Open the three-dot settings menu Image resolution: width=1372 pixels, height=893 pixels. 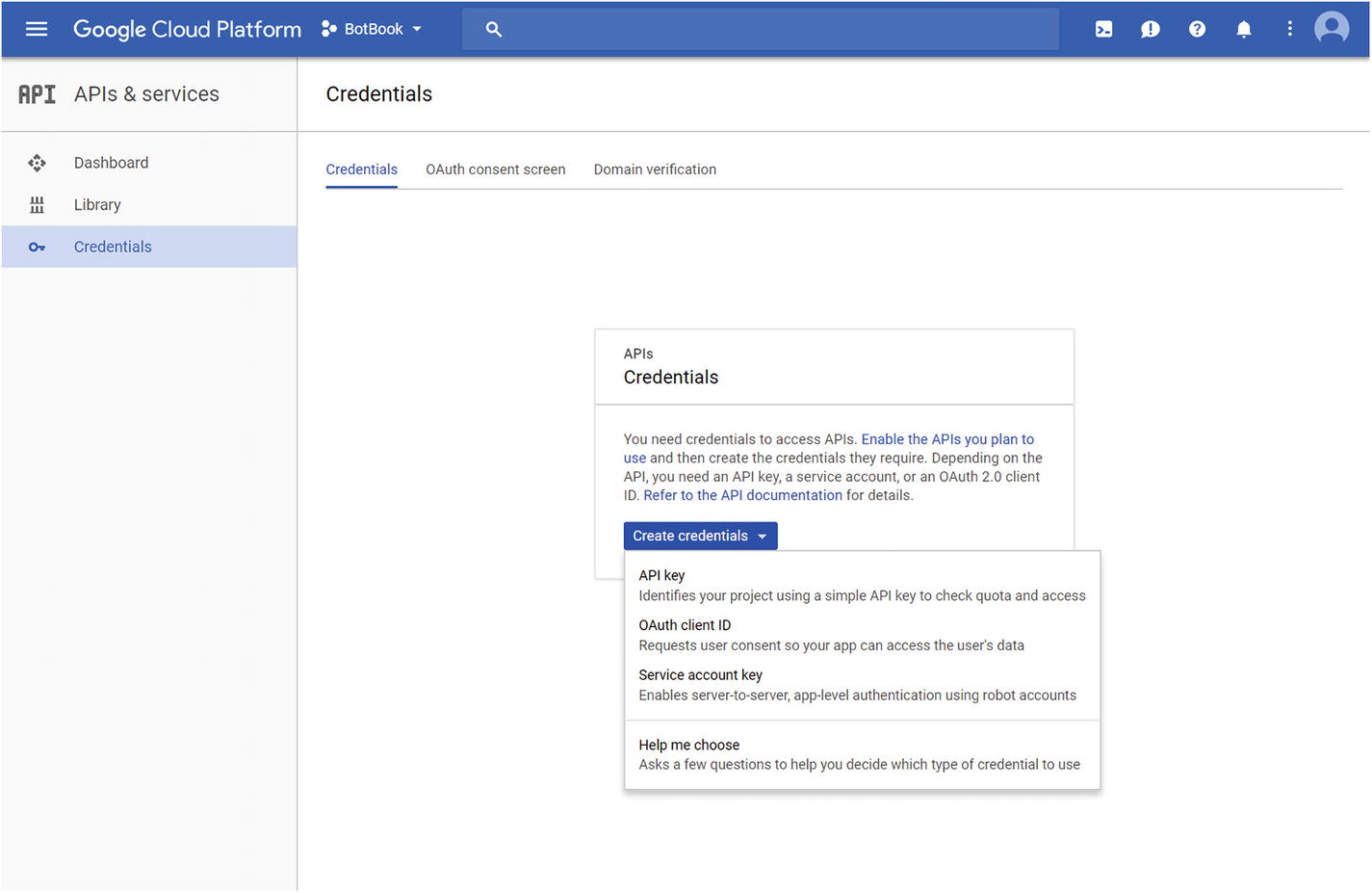[1289, 29]
